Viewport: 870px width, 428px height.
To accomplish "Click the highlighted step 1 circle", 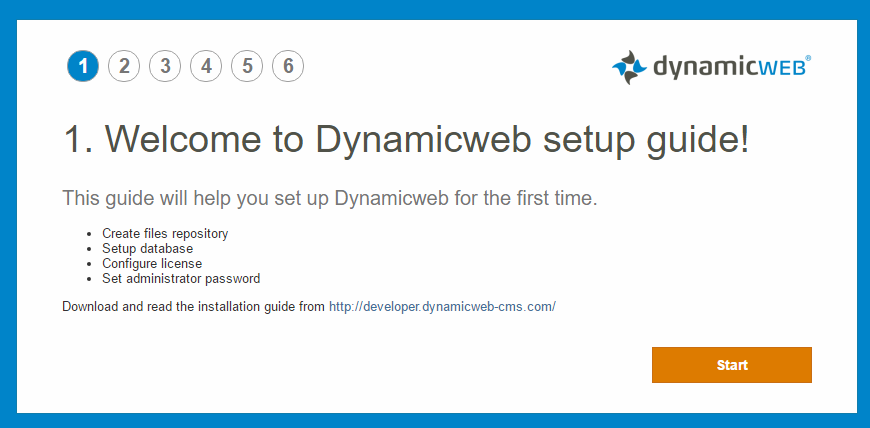I will tap(83, 67).
